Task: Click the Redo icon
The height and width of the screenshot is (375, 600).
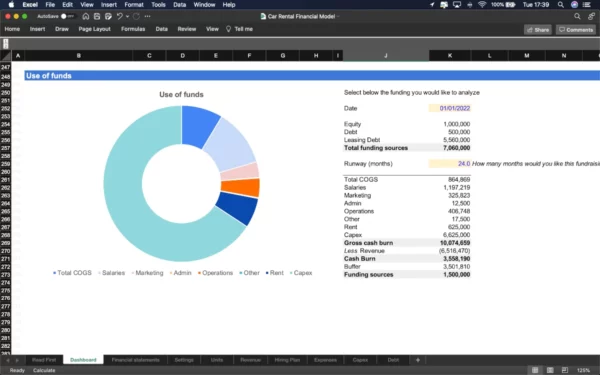Action: 137,16
